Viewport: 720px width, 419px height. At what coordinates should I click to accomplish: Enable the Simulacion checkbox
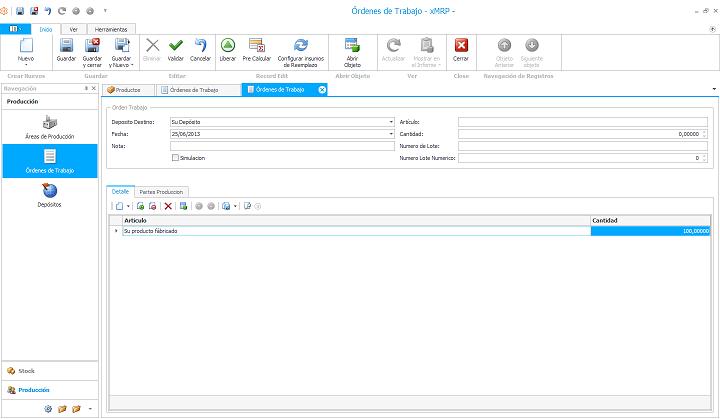176,158
